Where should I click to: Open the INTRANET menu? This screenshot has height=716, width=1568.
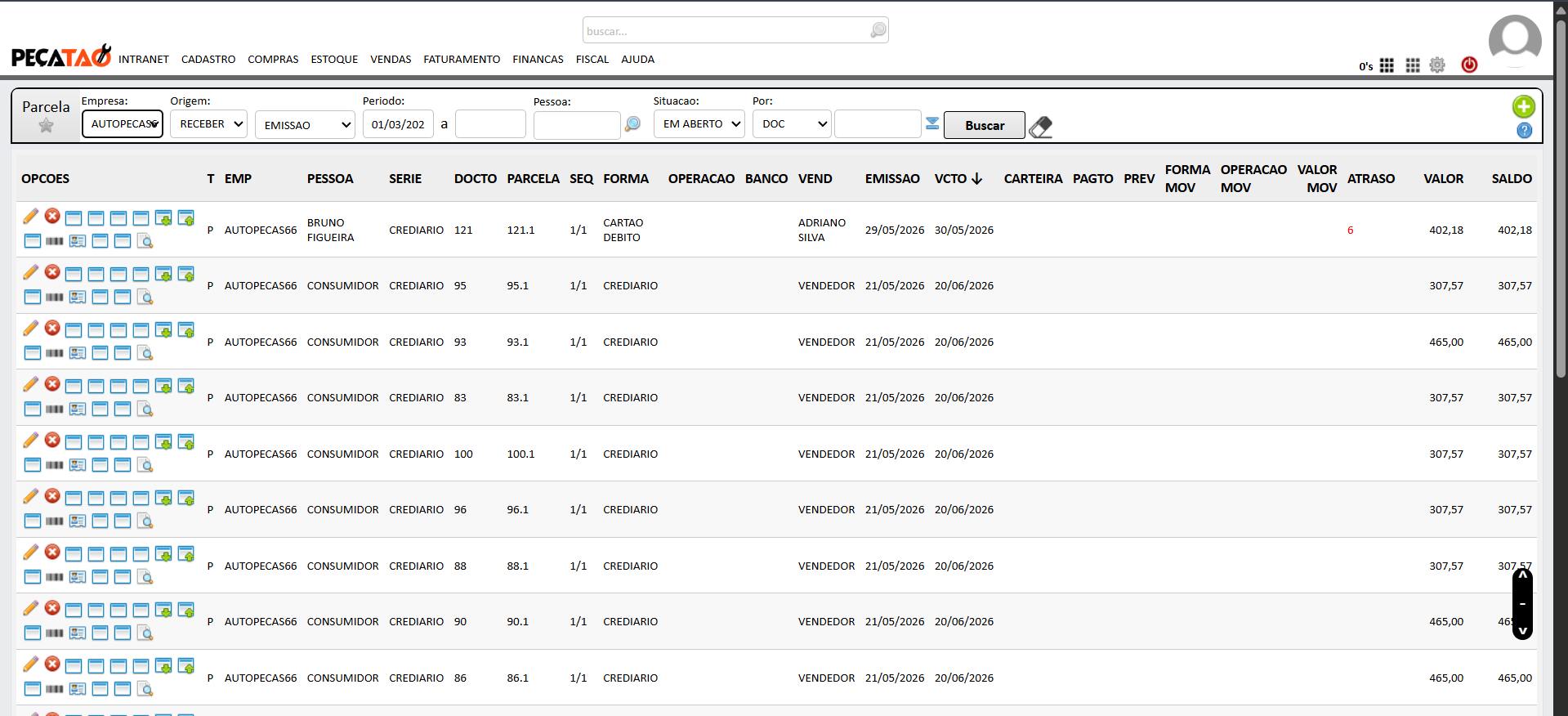click(144, 60)
